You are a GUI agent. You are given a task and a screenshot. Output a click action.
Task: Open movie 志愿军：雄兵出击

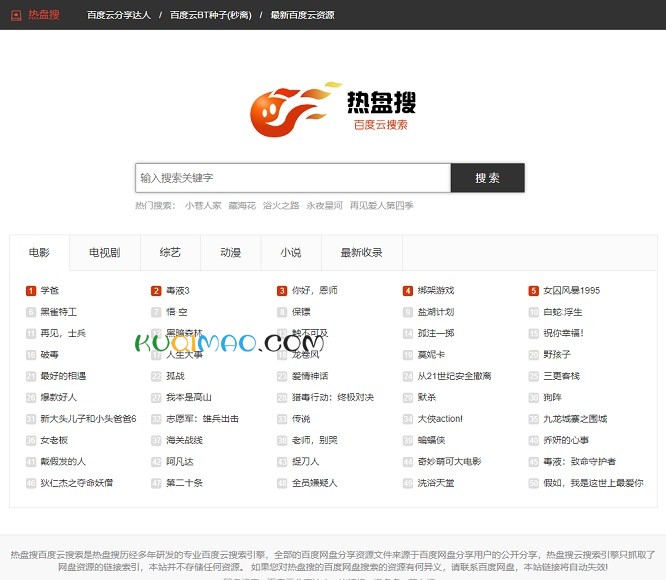(203, 419)
